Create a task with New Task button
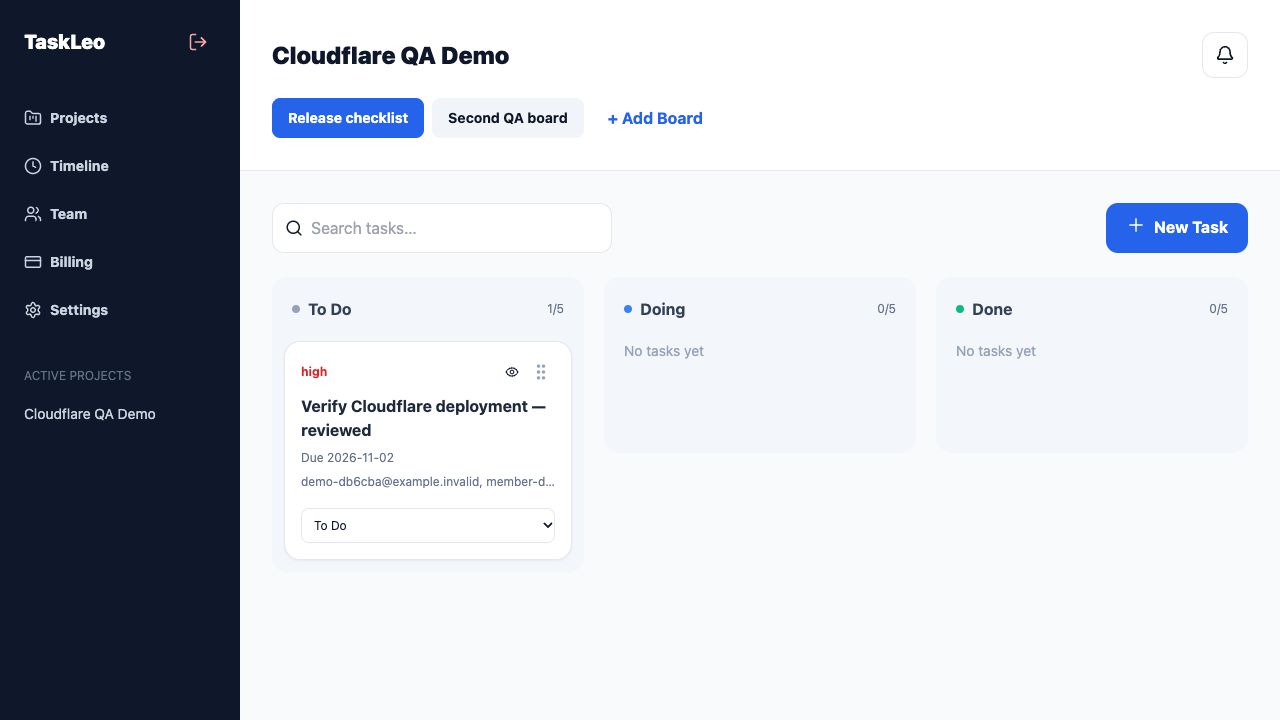Image resolution: width=1280 pixels, height=720 pixels. tap(1177, 228)
